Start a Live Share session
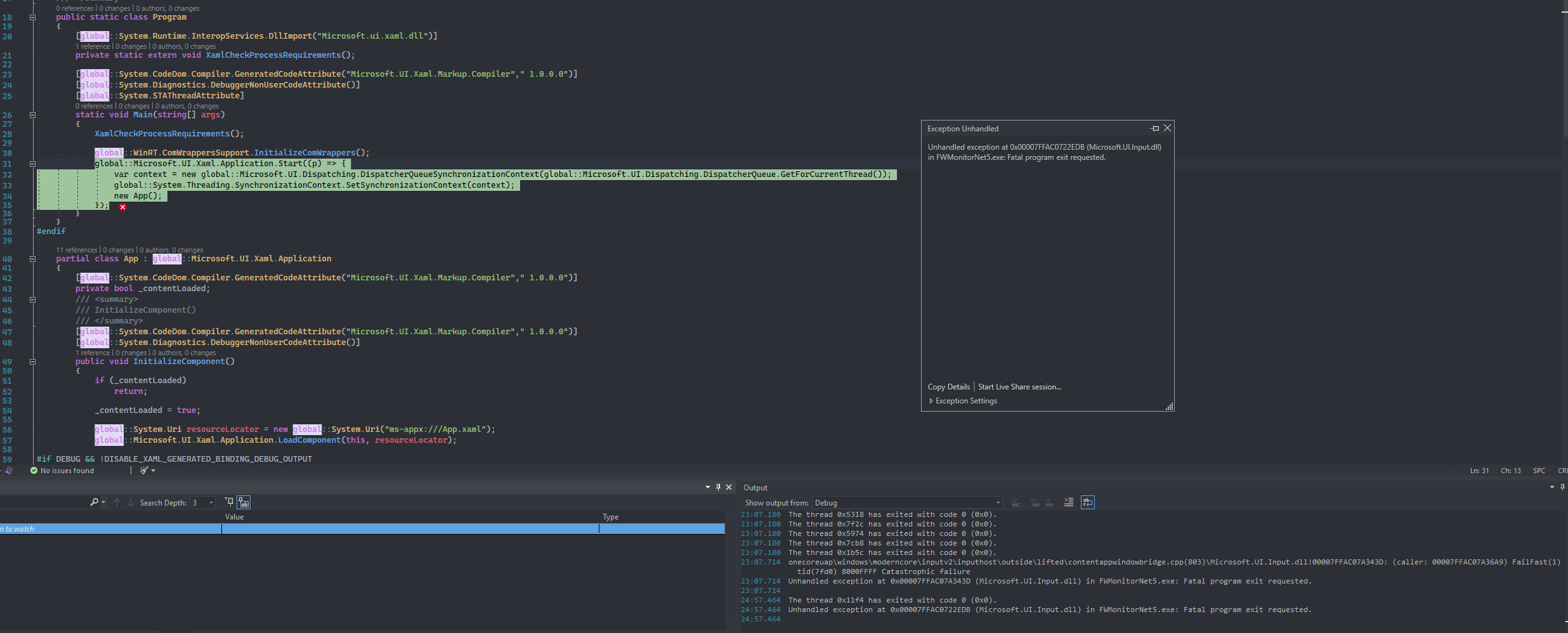This screenshot has height=633, width=1568. (1019, 386)
